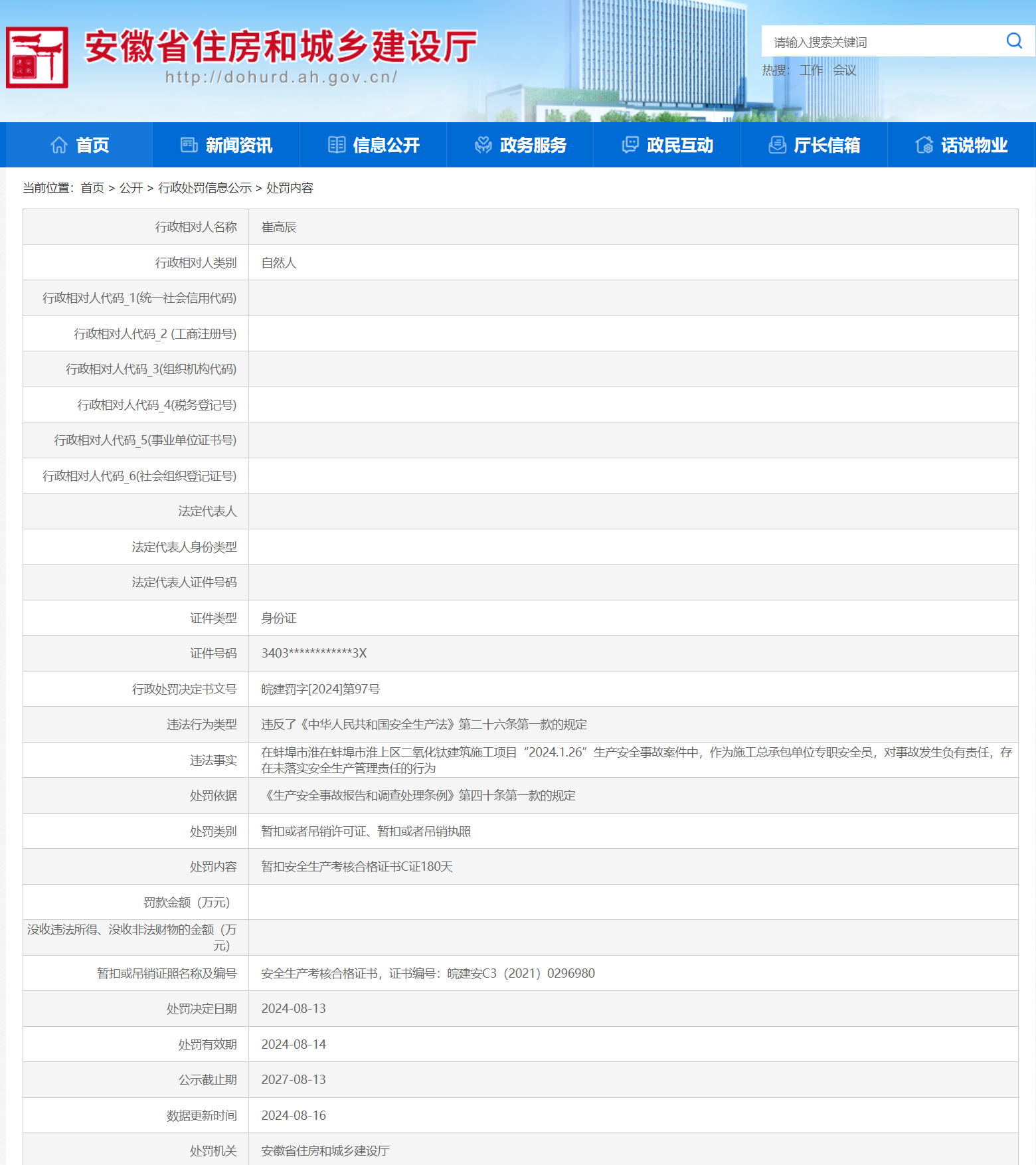Click hot search keyword 会议
1036x1165 pixels.
[x=845, y=70]
